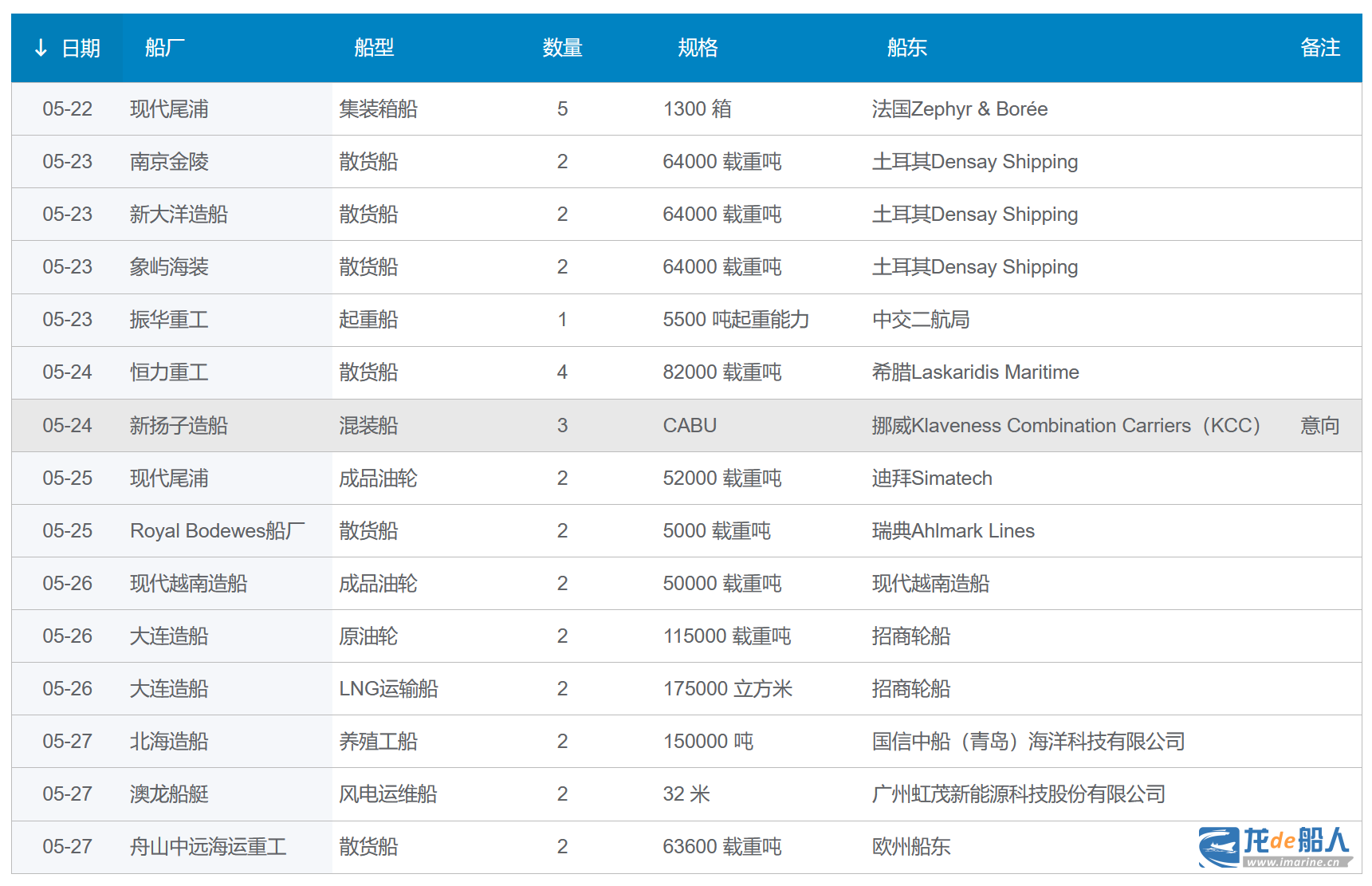Click the 数量 column header
The image size is (1372, 886).
pyautogui.click(x=562, y=49)
